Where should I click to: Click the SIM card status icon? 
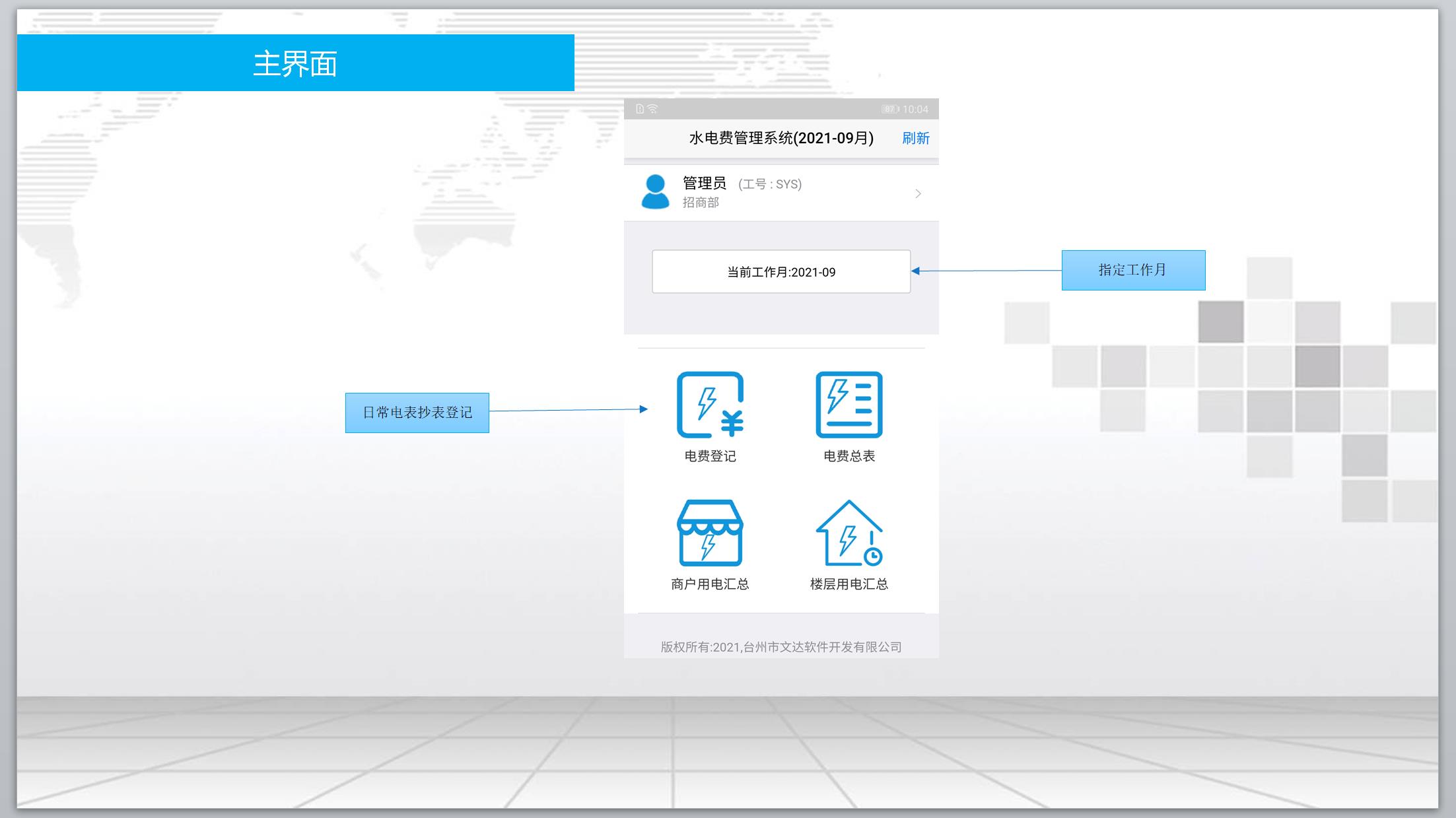(639, 109)
